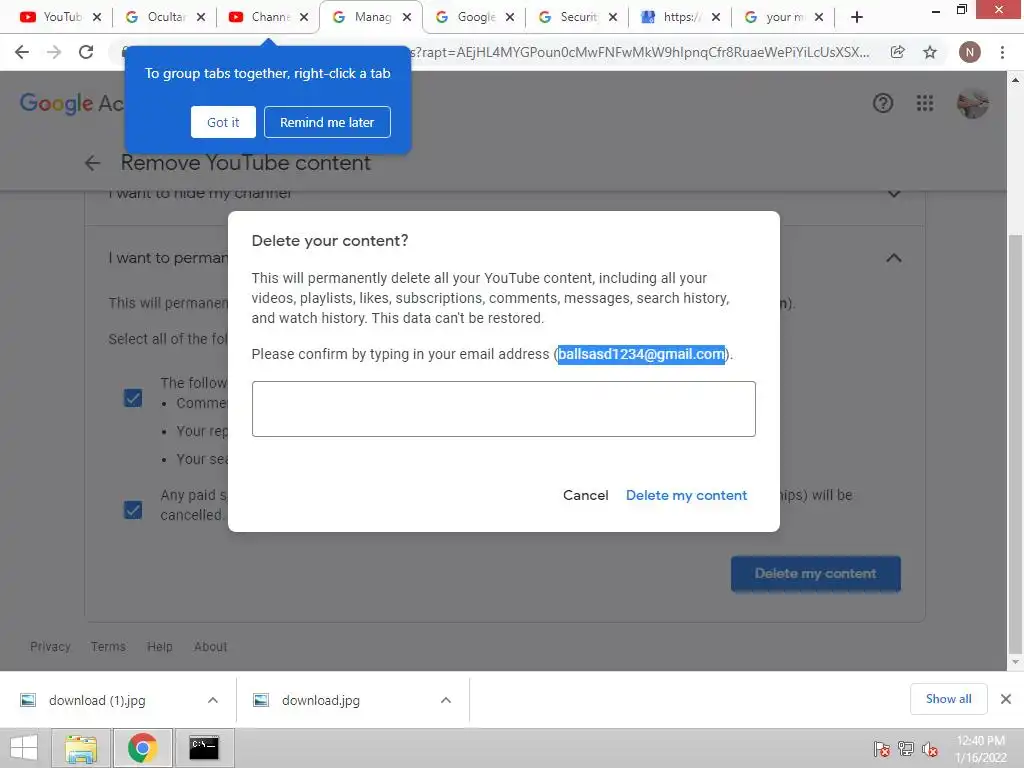Click the share page icon in address bar
The width and height of the screenshot is (1024, 768).
click(898, 52)
